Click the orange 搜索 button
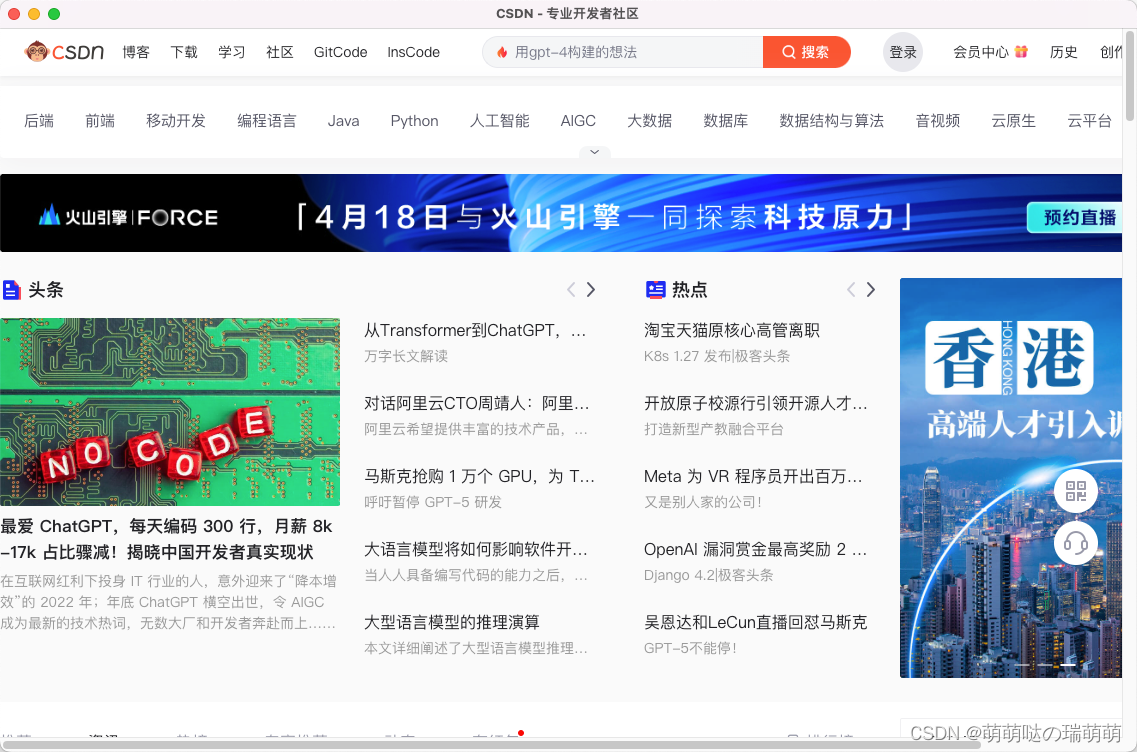 coord(806,52)
